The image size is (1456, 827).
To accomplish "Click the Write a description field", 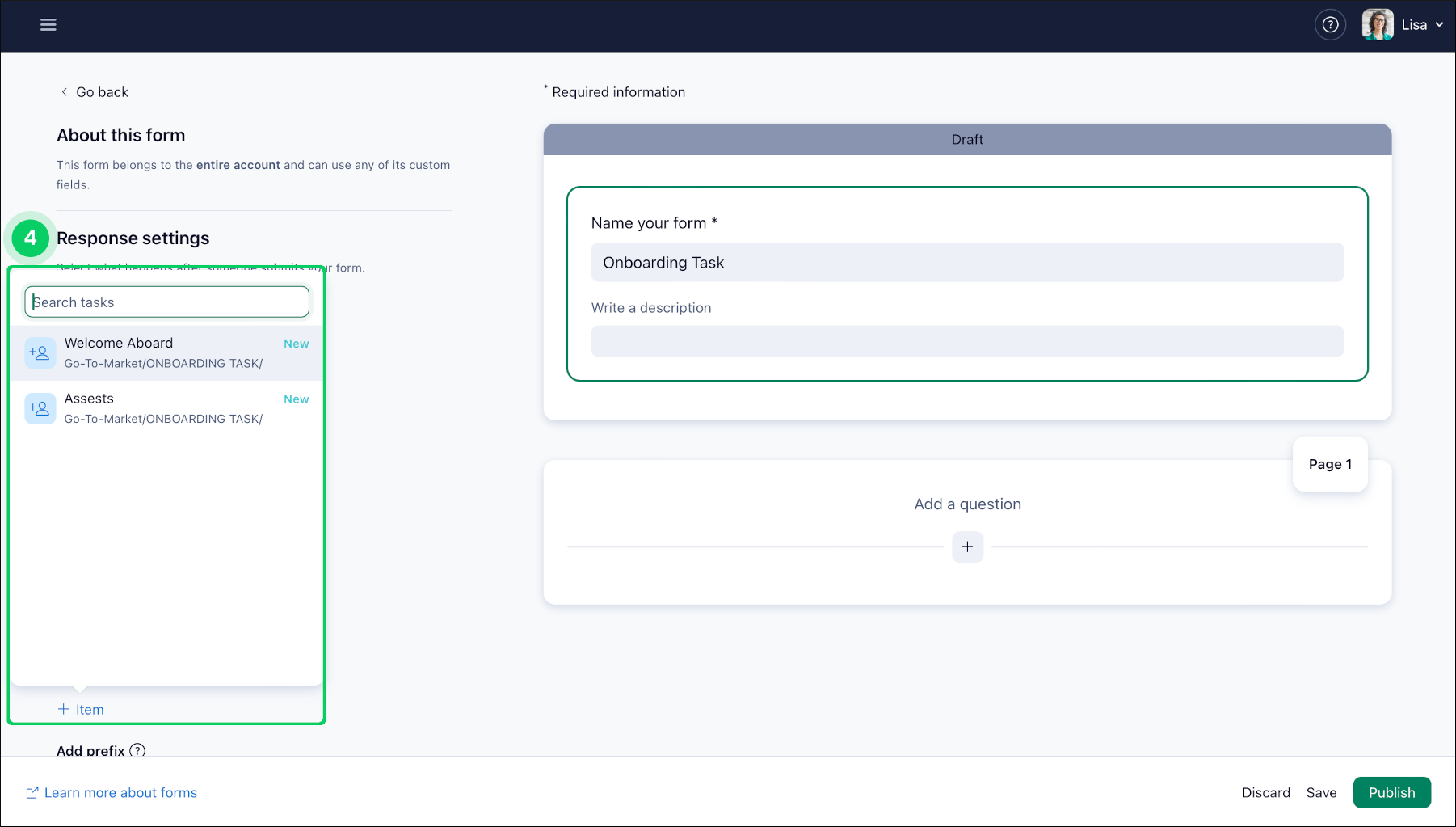I will point(967,341).
